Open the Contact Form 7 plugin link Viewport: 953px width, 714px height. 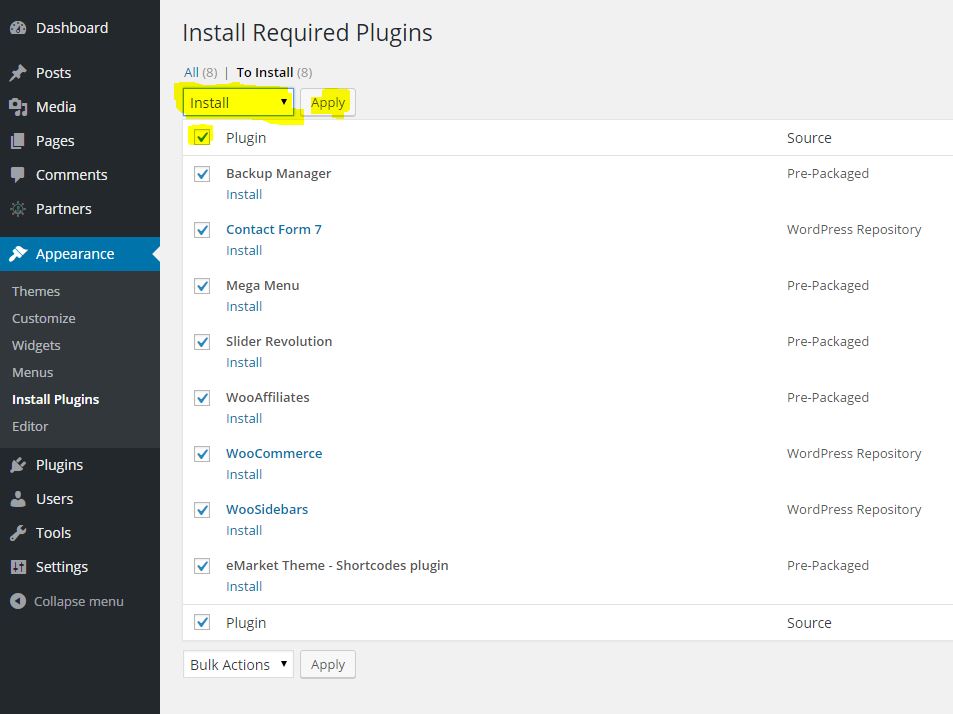pos(274,230)
